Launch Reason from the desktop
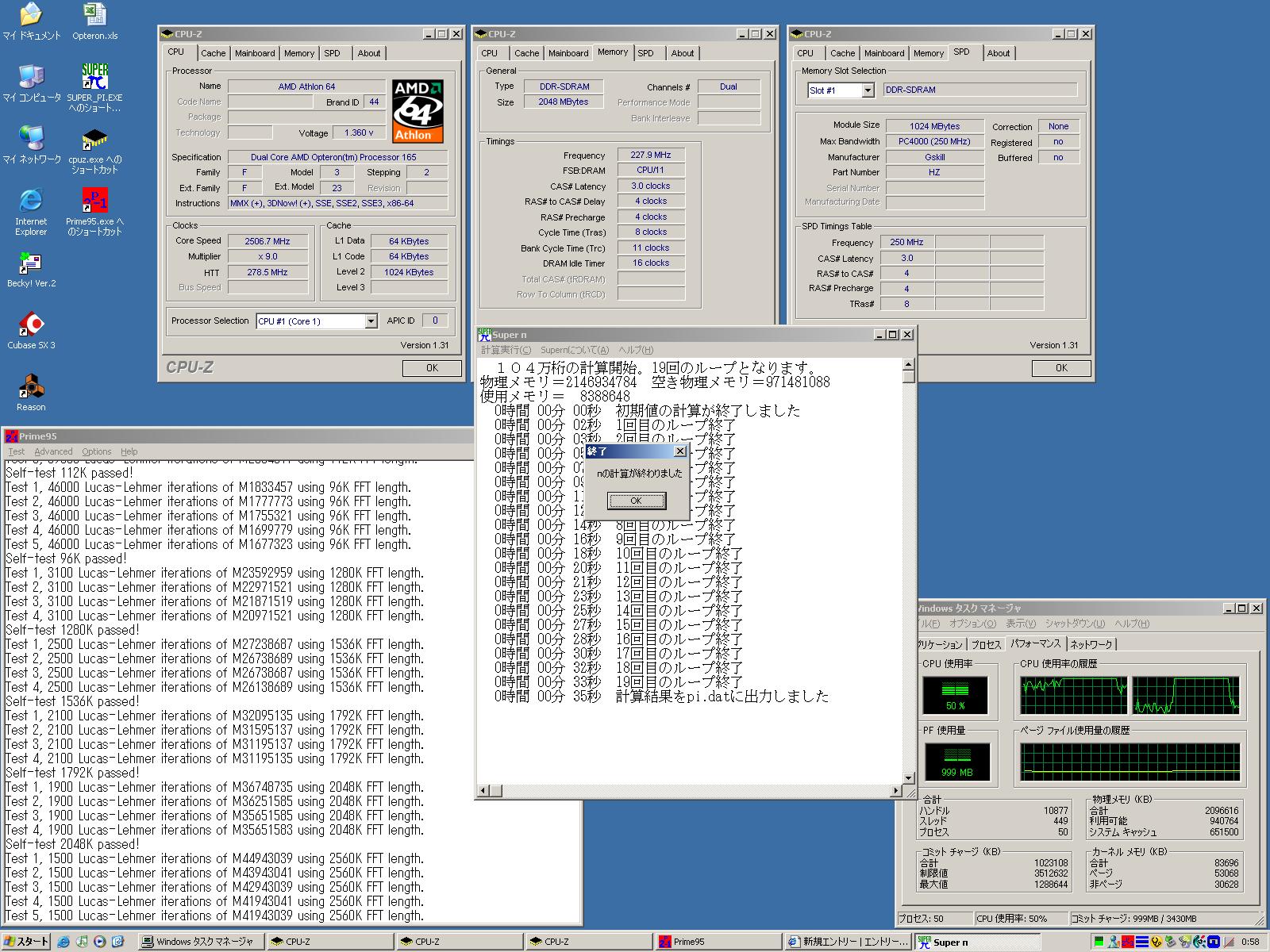This screenshot has width=1270, height=952. pos(31,393)
